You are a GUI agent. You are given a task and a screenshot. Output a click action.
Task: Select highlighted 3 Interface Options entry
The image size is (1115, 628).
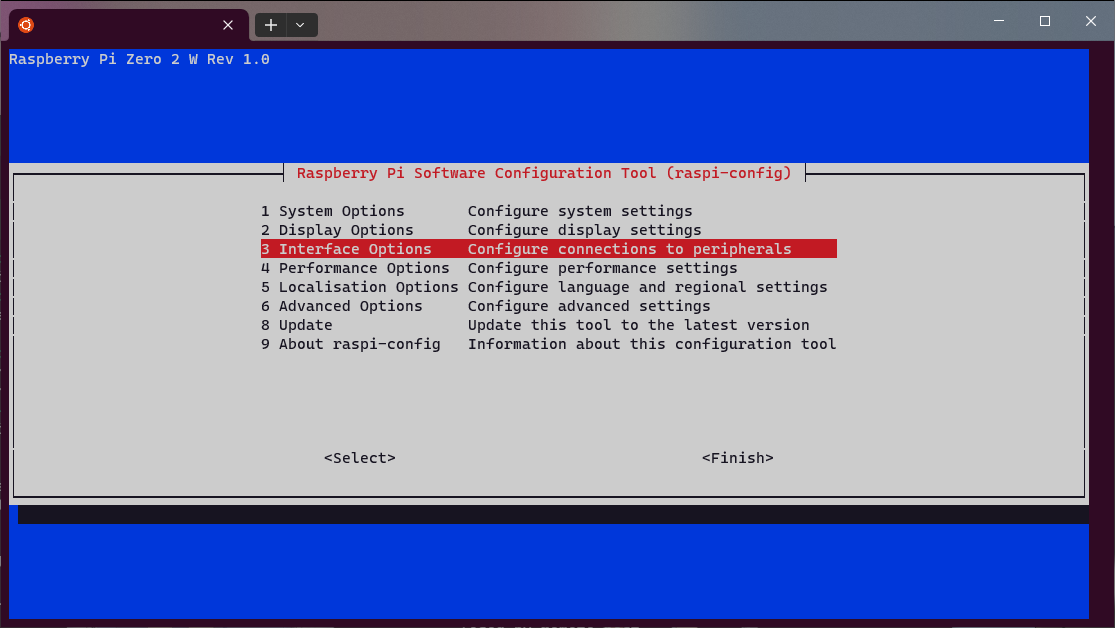pos(548,249)
